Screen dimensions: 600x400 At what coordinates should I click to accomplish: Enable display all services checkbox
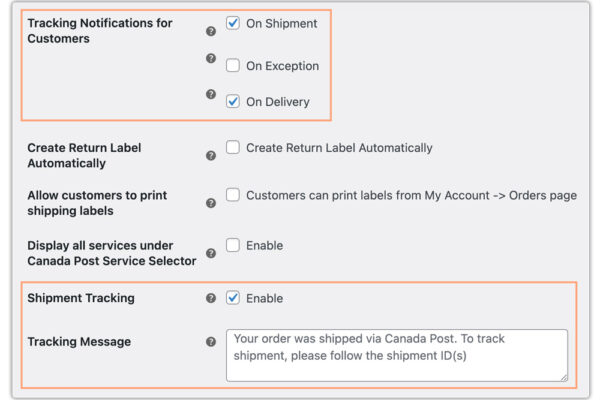coord(233,245)
